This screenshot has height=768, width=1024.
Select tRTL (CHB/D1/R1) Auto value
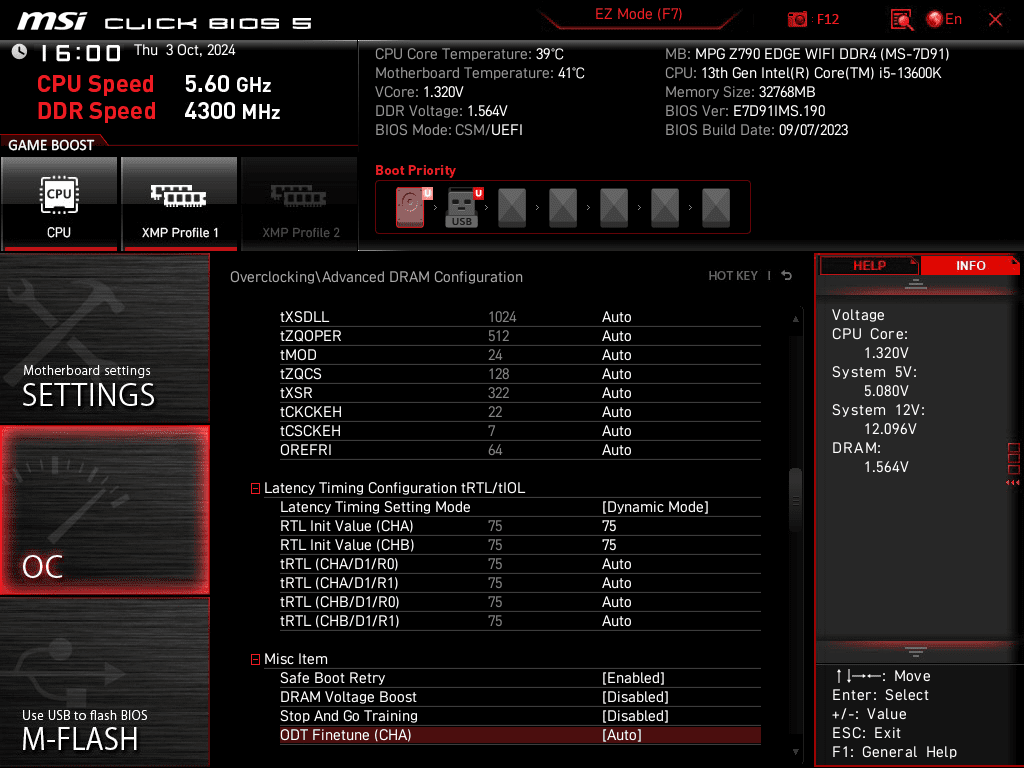point(616,621)
